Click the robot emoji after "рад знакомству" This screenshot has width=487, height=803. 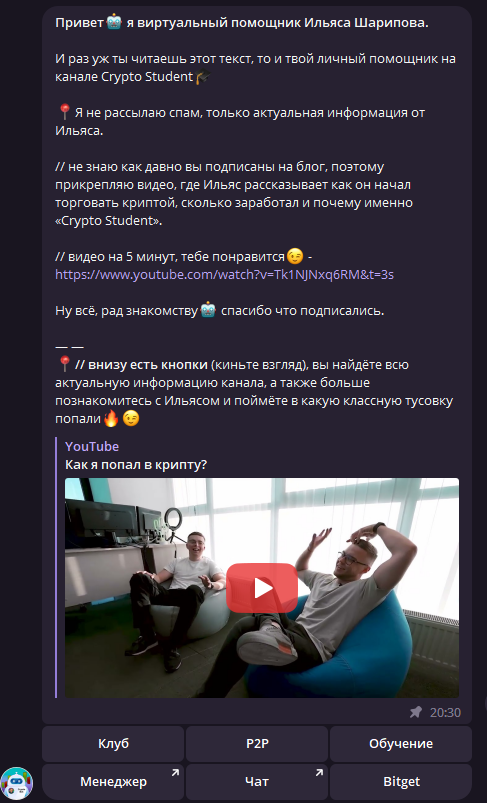coord(208,310)
